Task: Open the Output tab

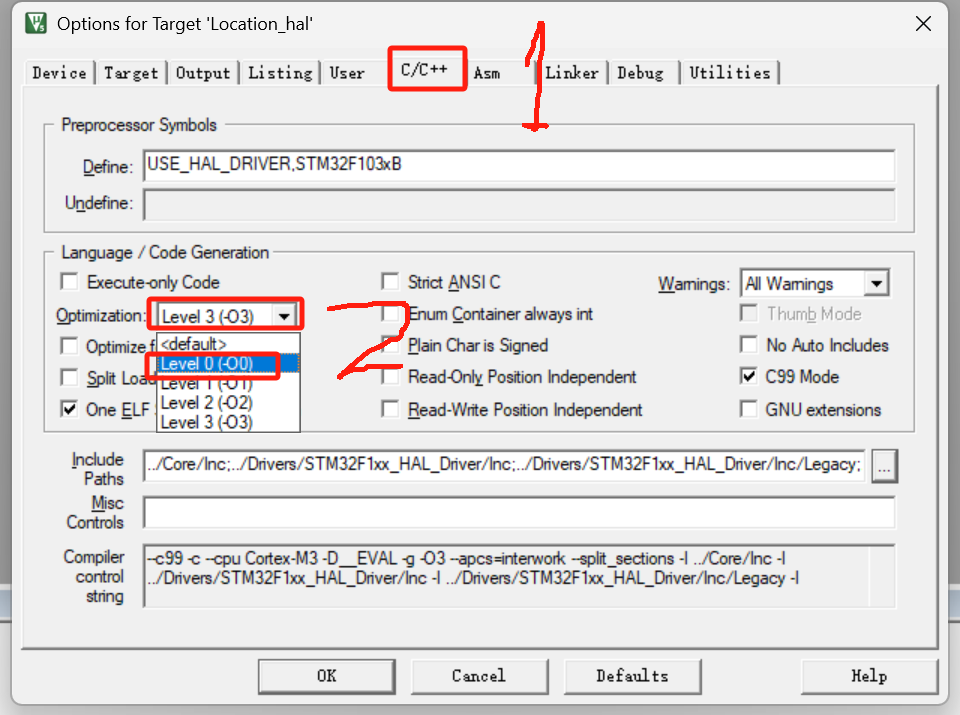Action: coord(203,73)
